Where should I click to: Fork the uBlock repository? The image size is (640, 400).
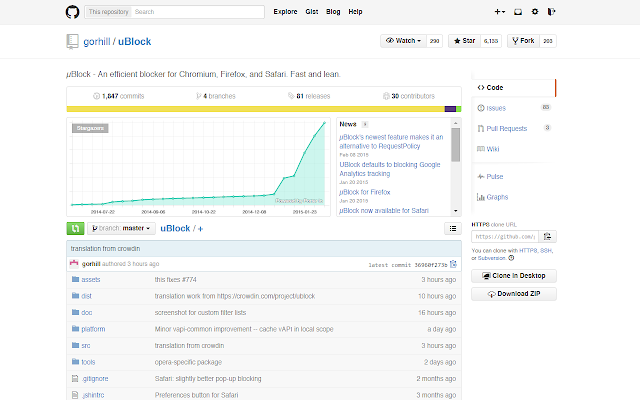523,41
